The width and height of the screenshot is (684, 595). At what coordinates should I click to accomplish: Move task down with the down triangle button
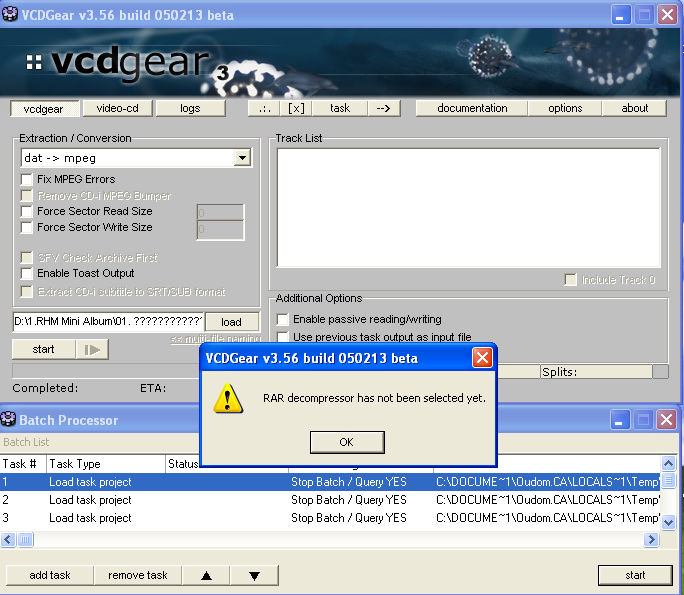coord(254,575)
